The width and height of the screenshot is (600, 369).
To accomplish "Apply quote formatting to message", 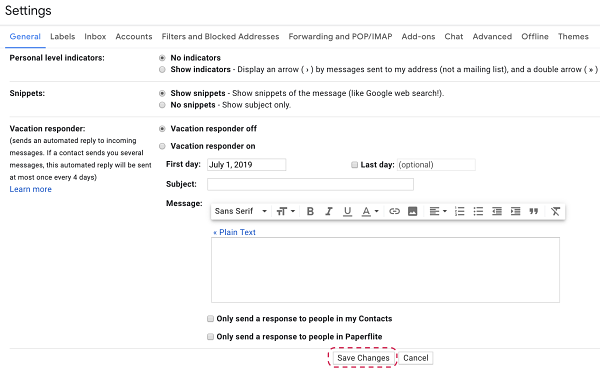I will (x=534, y=211).
